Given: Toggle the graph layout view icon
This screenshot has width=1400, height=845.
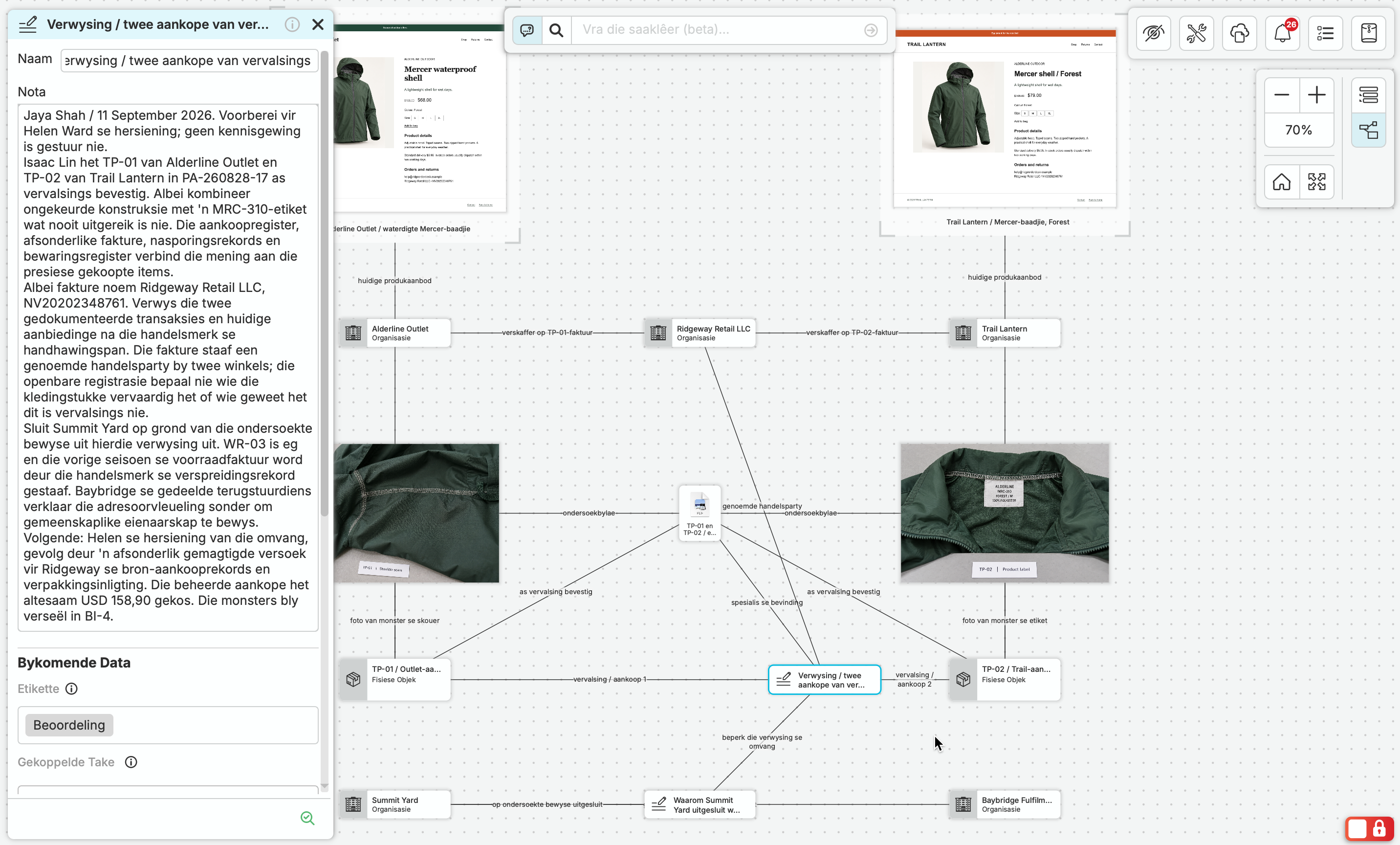Looking at the screenshot, I should pyautogui.click(x=1369, y=130).
